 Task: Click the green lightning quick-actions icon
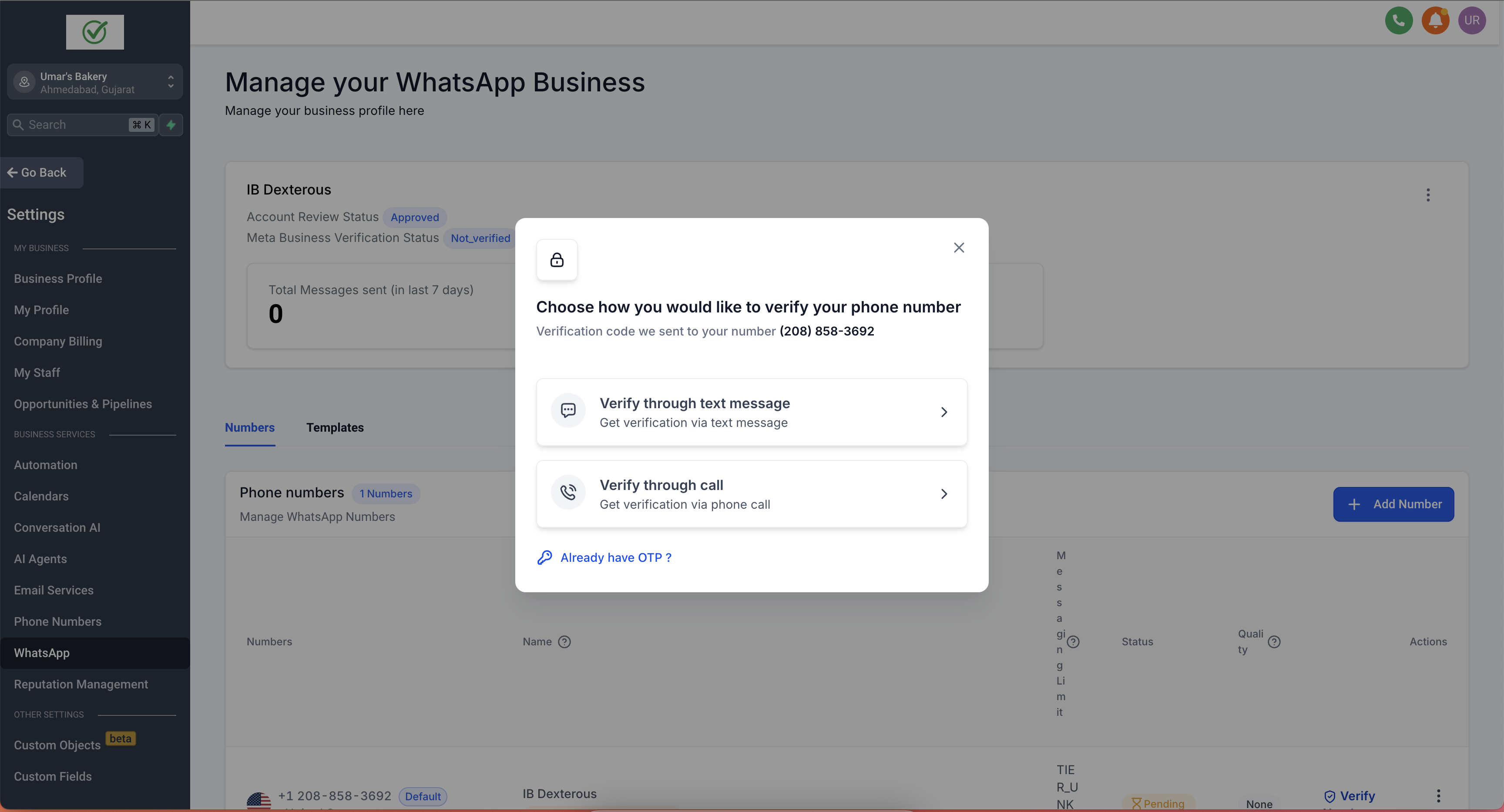tap(171, 125)
